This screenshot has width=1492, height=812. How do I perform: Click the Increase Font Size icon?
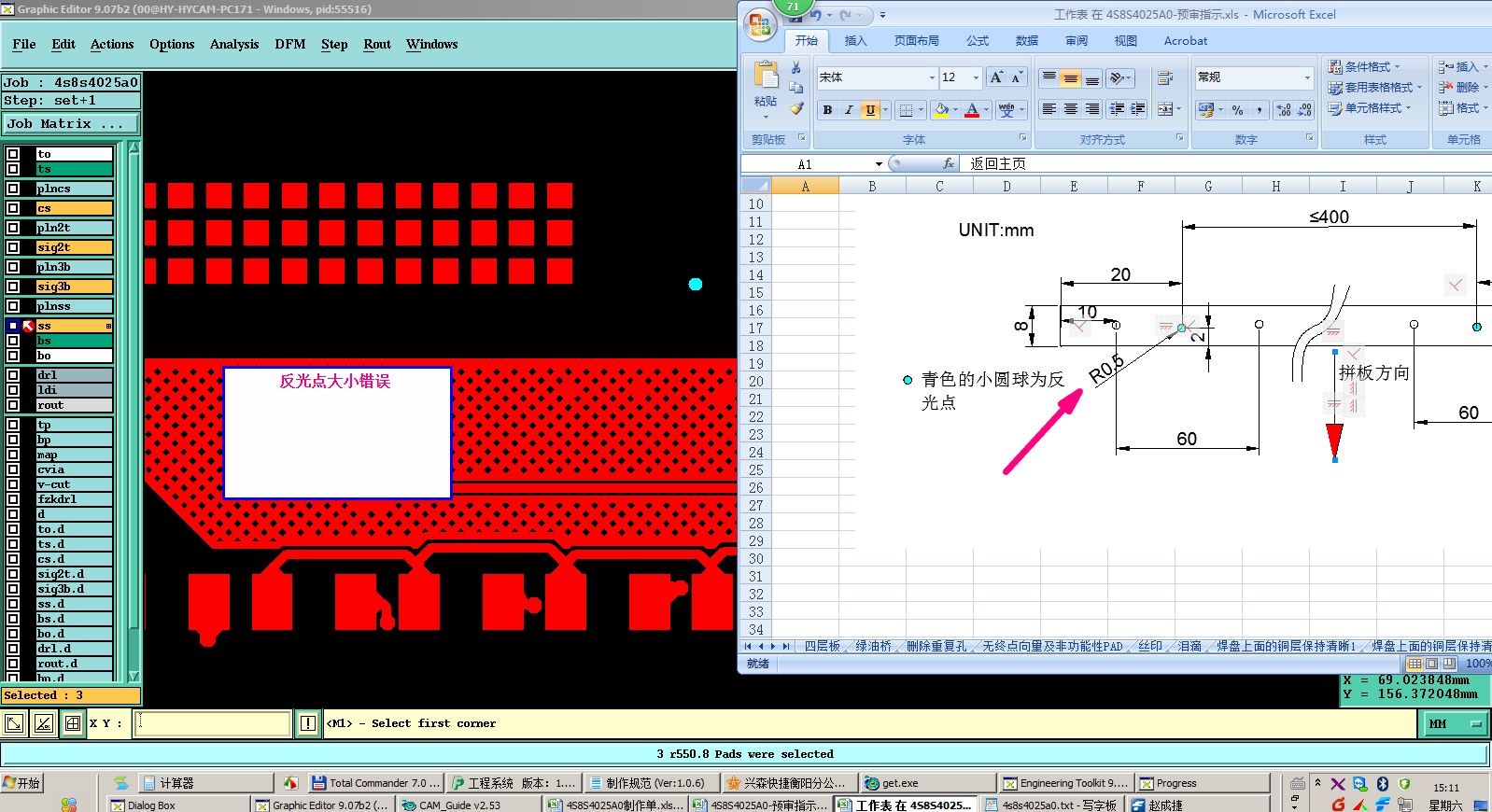click(x=996, y=77)
